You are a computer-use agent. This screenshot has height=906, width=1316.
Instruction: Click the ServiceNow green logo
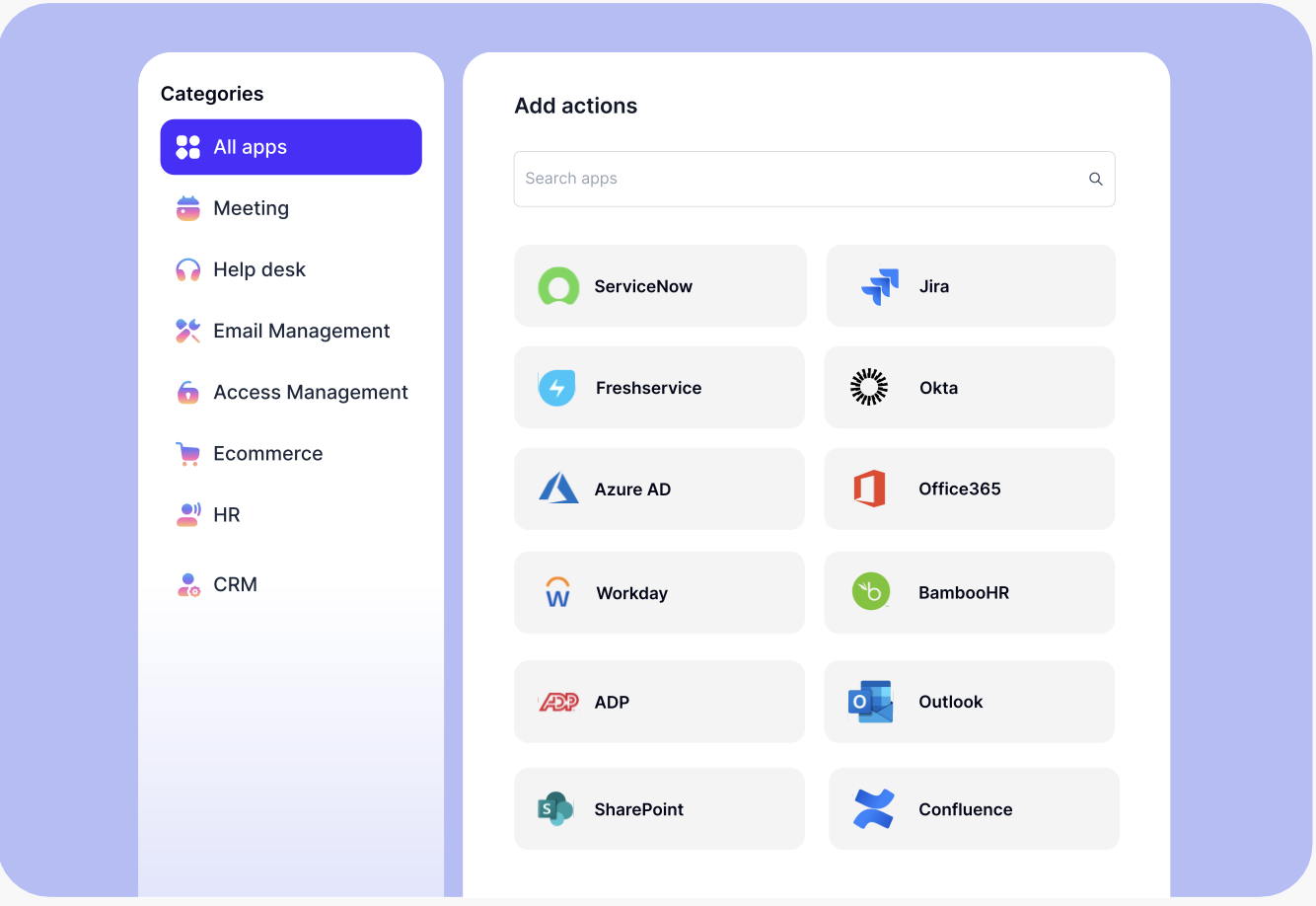(x=558, y=286)
